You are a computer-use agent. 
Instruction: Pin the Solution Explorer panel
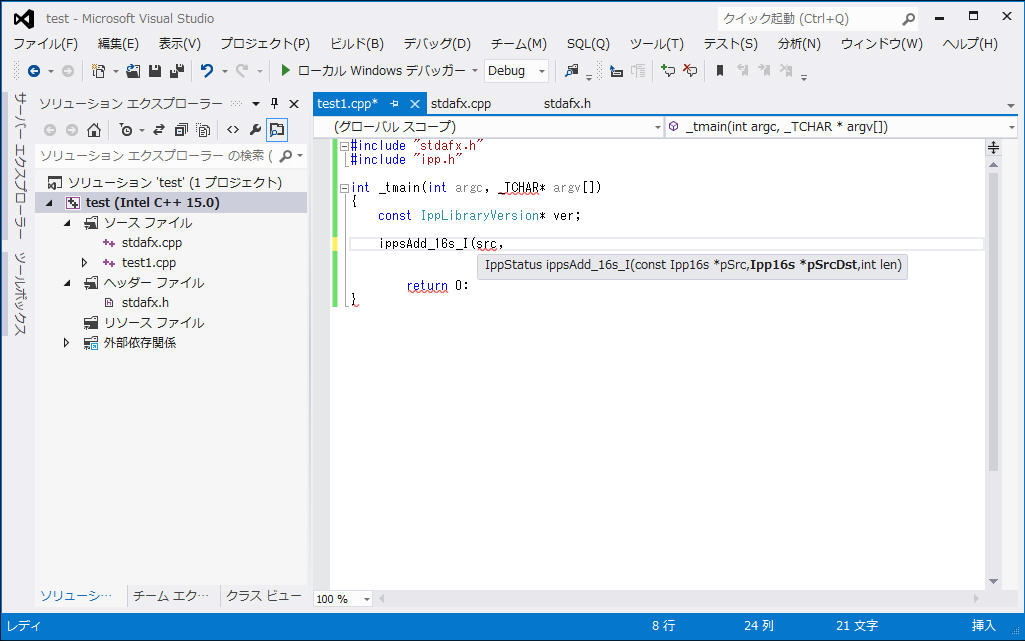[275, 103]
